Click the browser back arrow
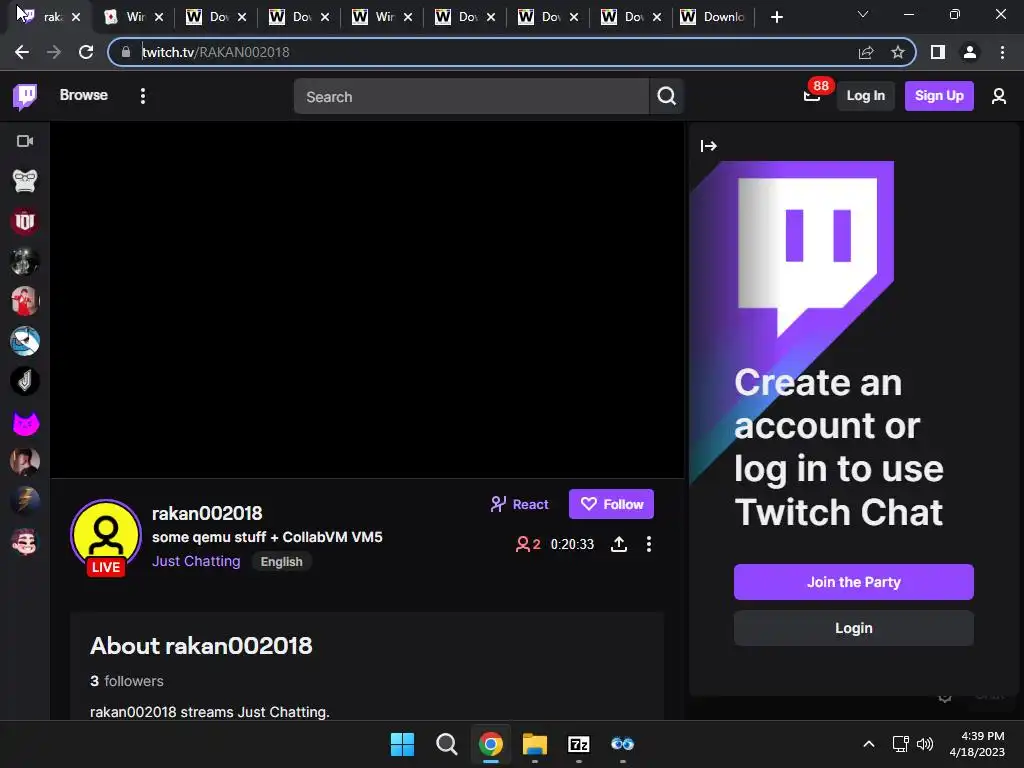1024x768 pixels. pos(22,52)
